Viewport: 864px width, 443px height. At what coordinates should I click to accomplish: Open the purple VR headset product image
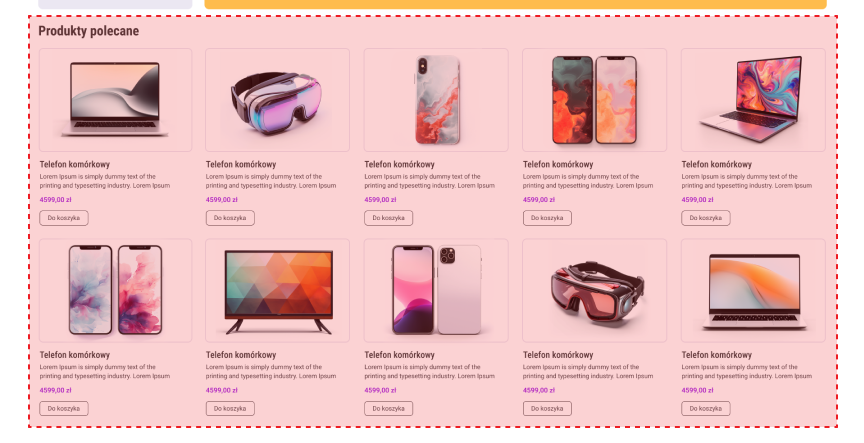277,100
